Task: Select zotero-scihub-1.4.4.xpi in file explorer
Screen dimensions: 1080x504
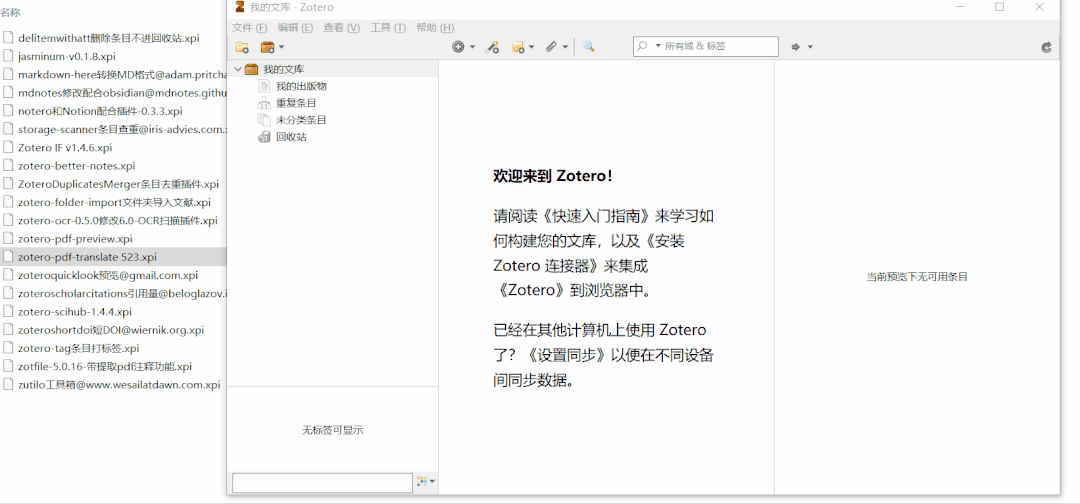Action: (74, 311)
